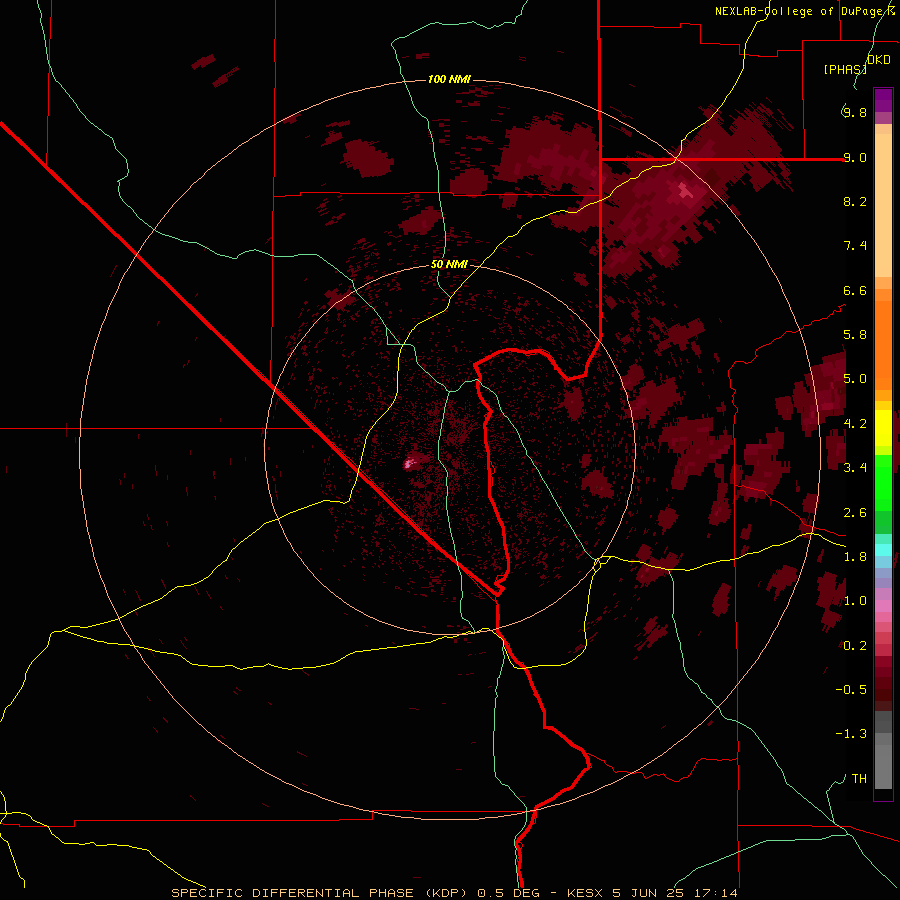Click the TH label at the scale bottom
This screenshot has height=900, width=900.
859,778
